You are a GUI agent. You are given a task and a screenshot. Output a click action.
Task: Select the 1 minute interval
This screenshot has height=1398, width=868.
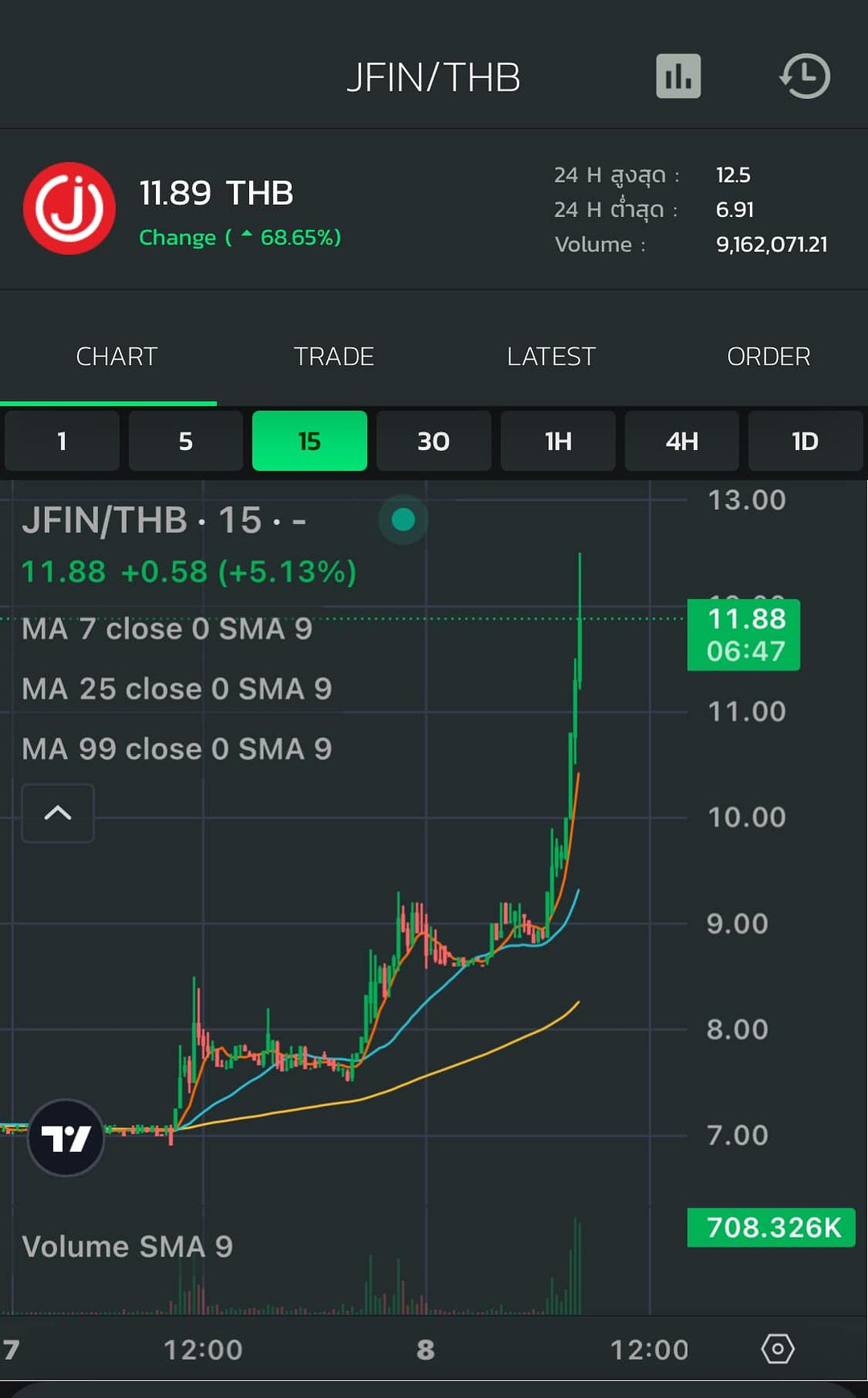pos(62,441)
